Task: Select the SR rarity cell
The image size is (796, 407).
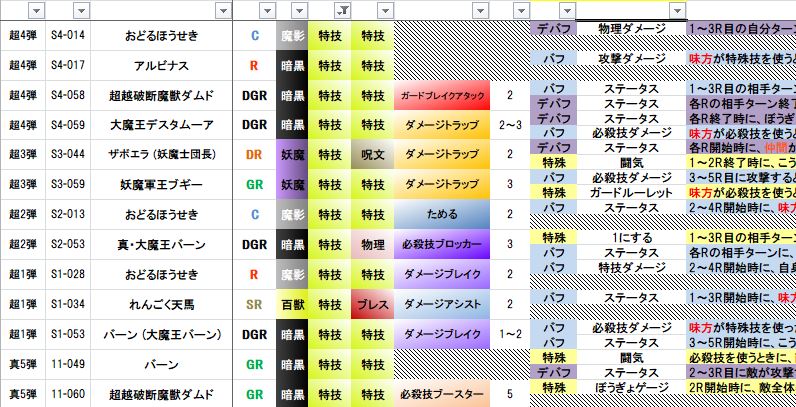Action: [254, 304]
